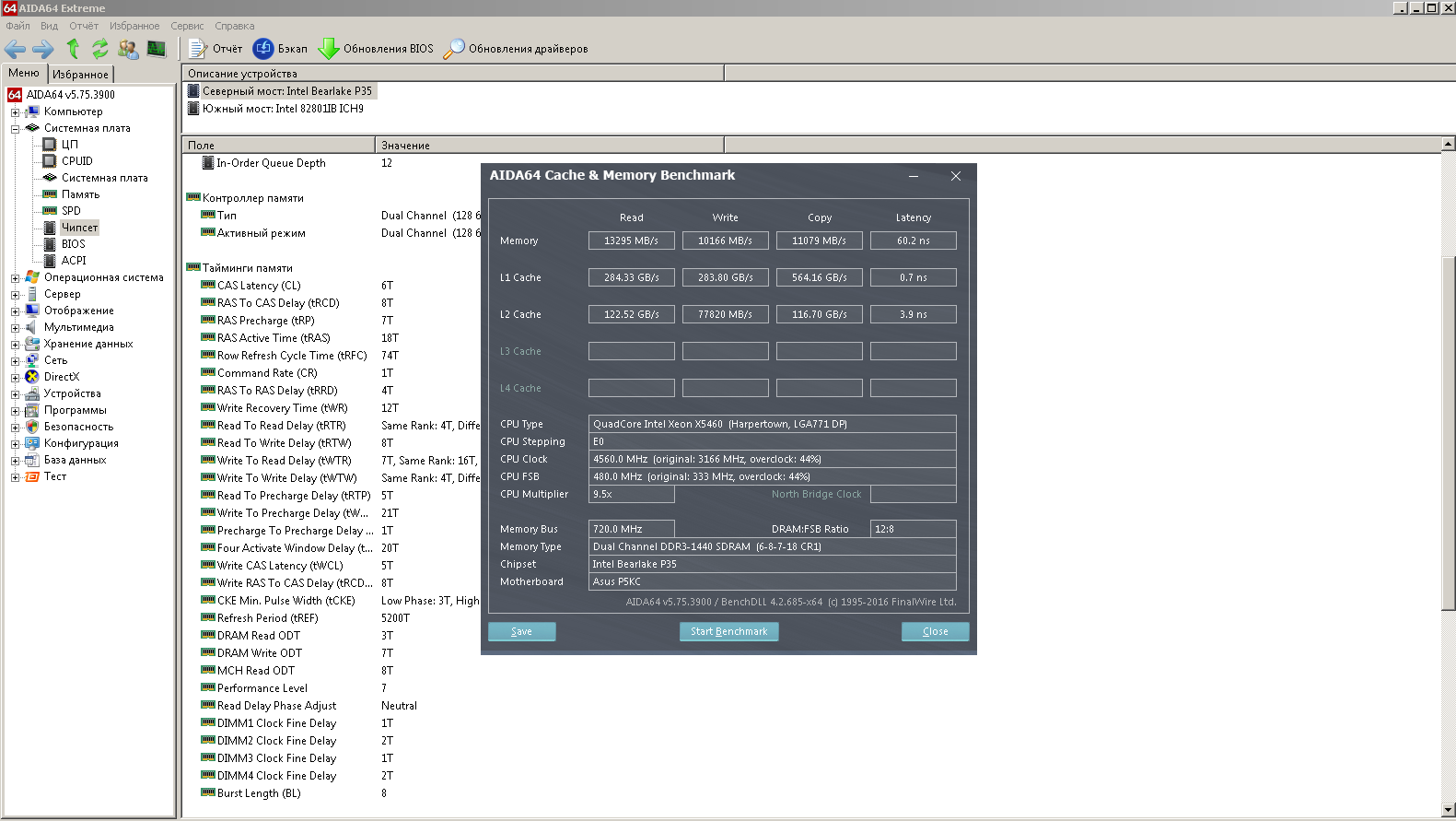Open the ACPI tree item
The height and width of the screenshot is (821, 1456).
coord(74,261)
